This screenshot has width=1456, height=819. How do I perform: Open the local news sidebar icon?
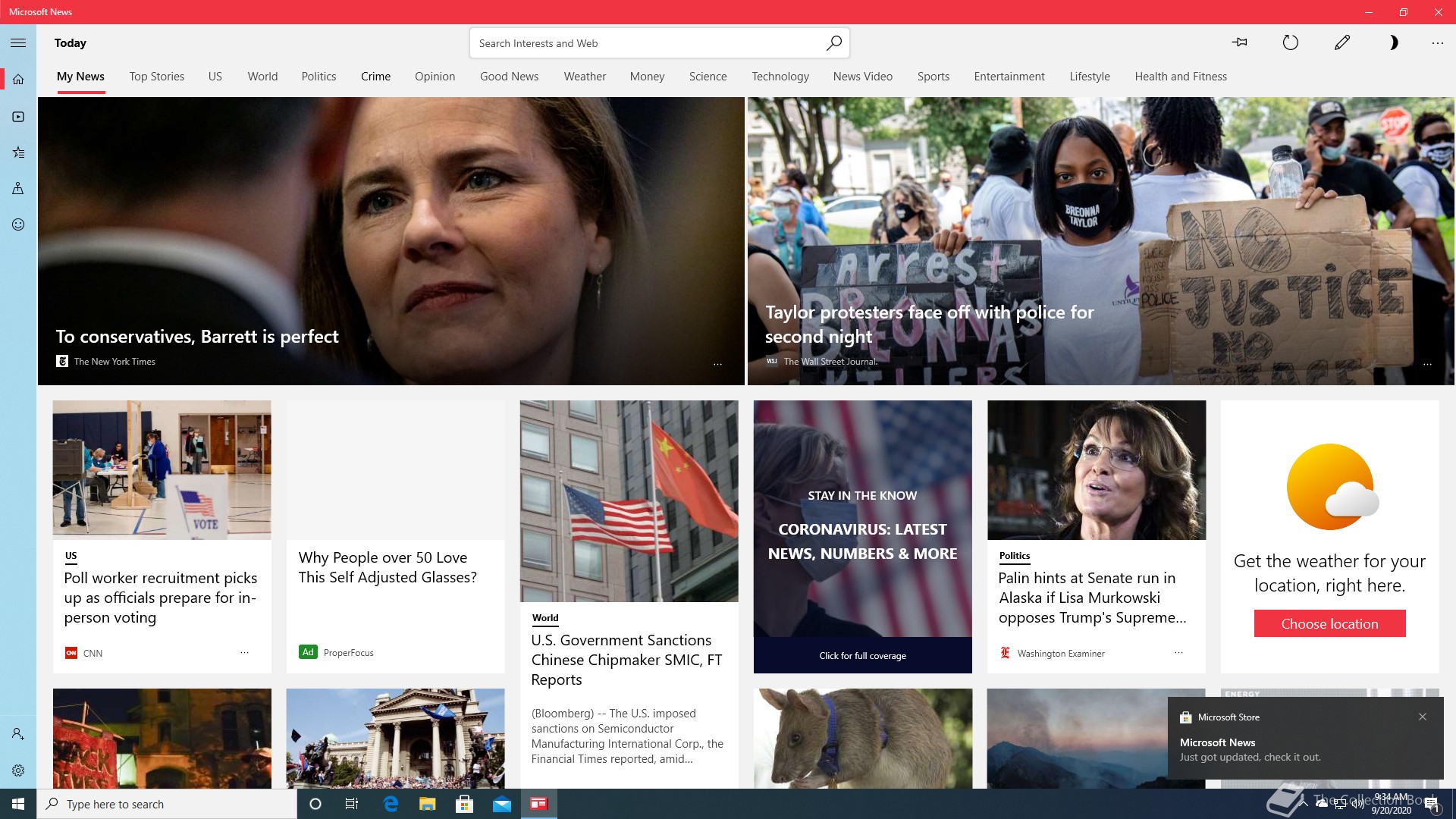18,188
